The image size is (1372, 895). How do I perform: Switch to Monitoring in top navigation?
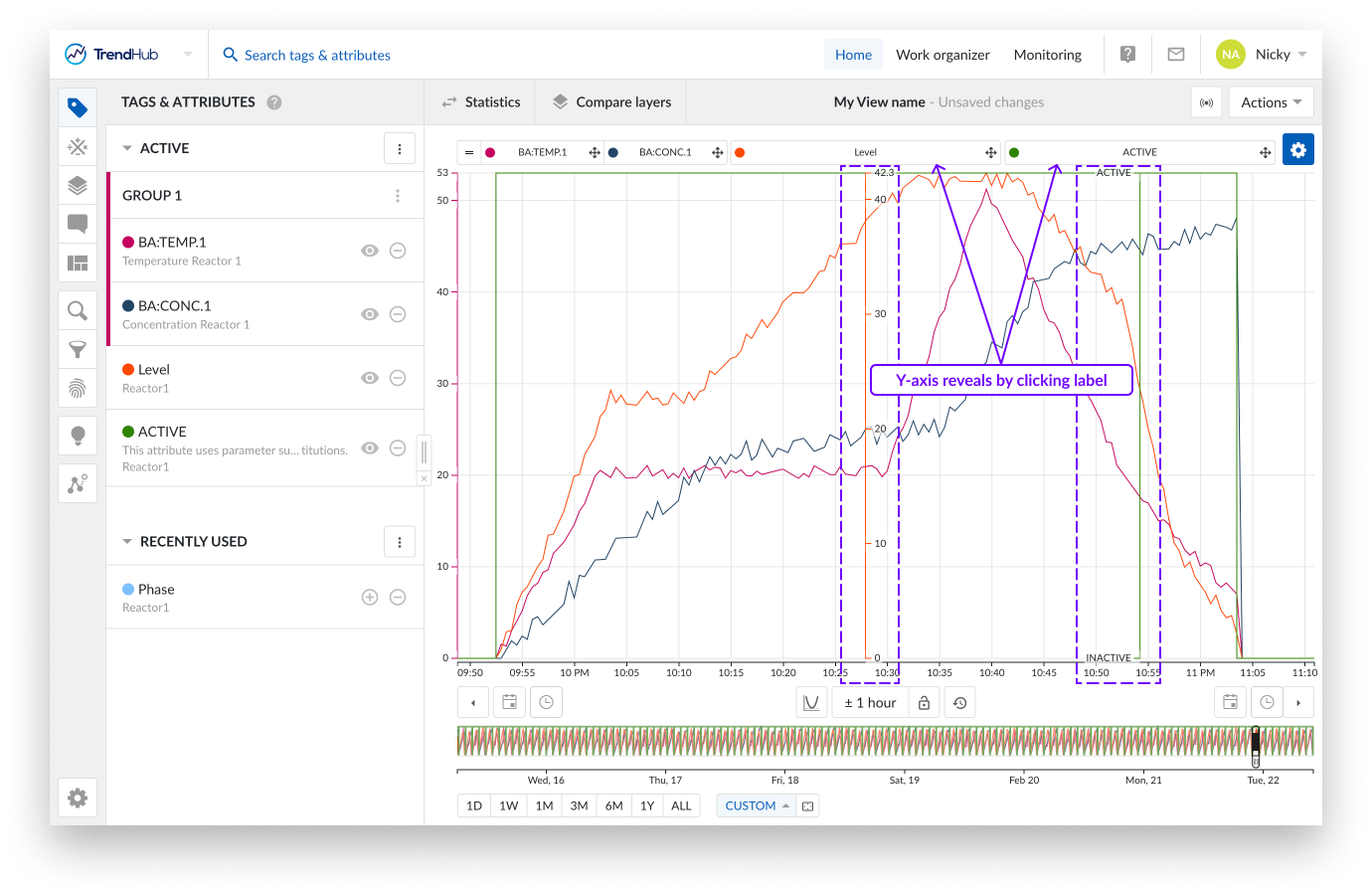(x=1047, y=55)
